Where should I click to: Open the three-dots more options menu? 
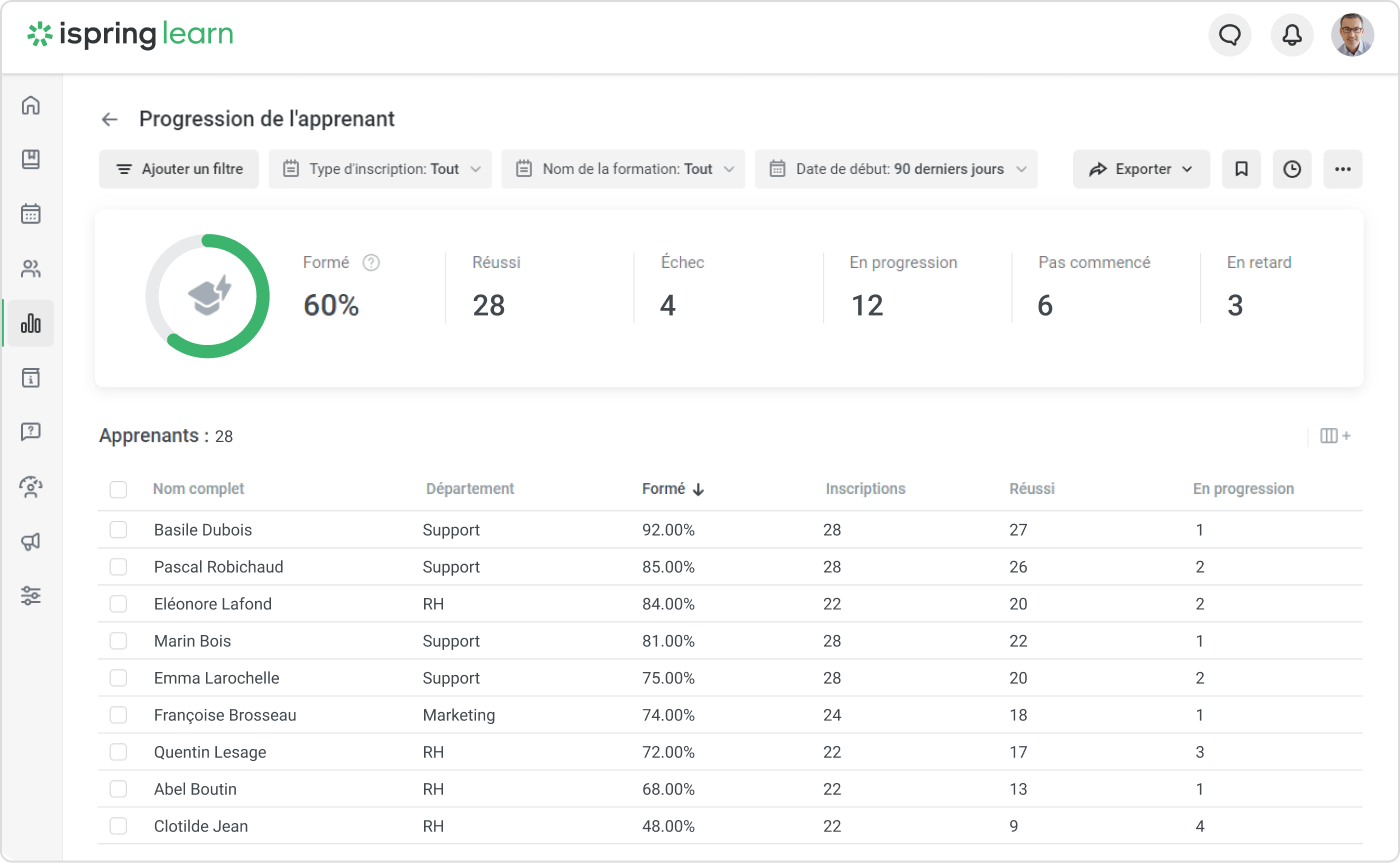(1343, 169)
